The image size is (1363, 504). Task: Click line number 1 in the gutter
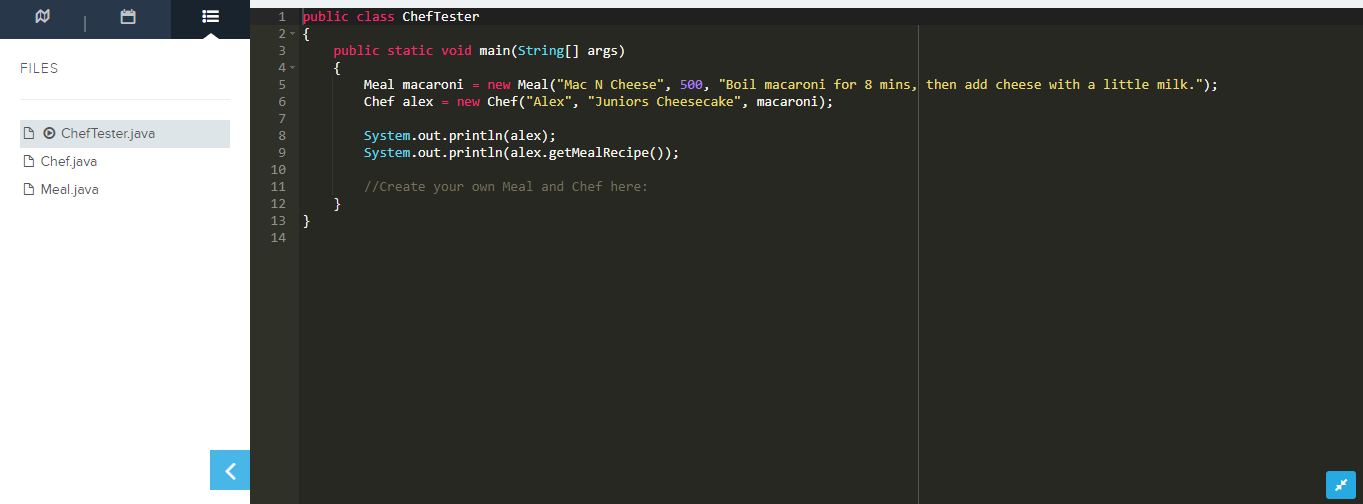[282, 17]
